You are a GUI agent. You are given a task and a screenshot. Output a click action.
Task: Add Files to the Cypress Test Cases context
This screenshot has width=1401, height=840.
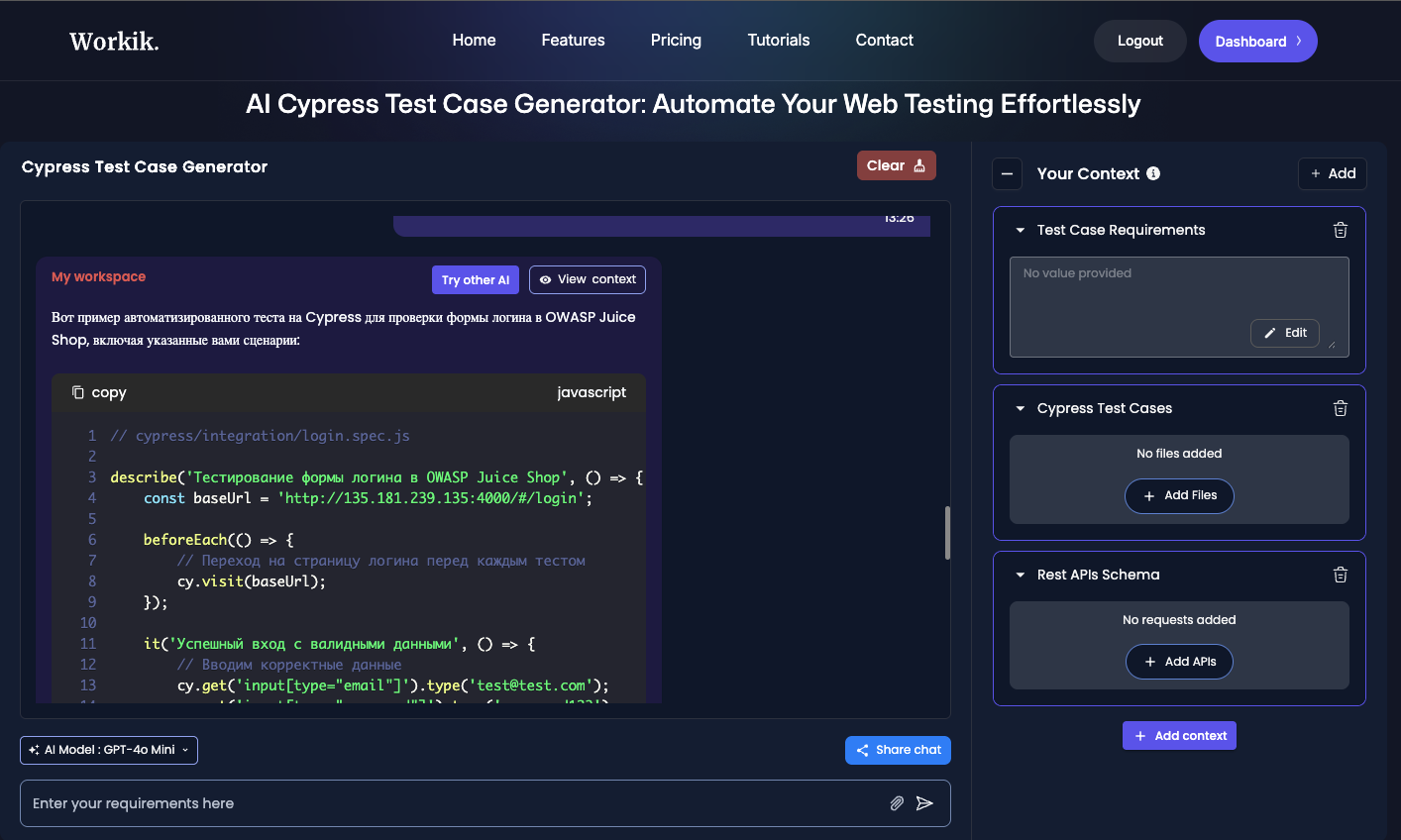pos(1179,495)
